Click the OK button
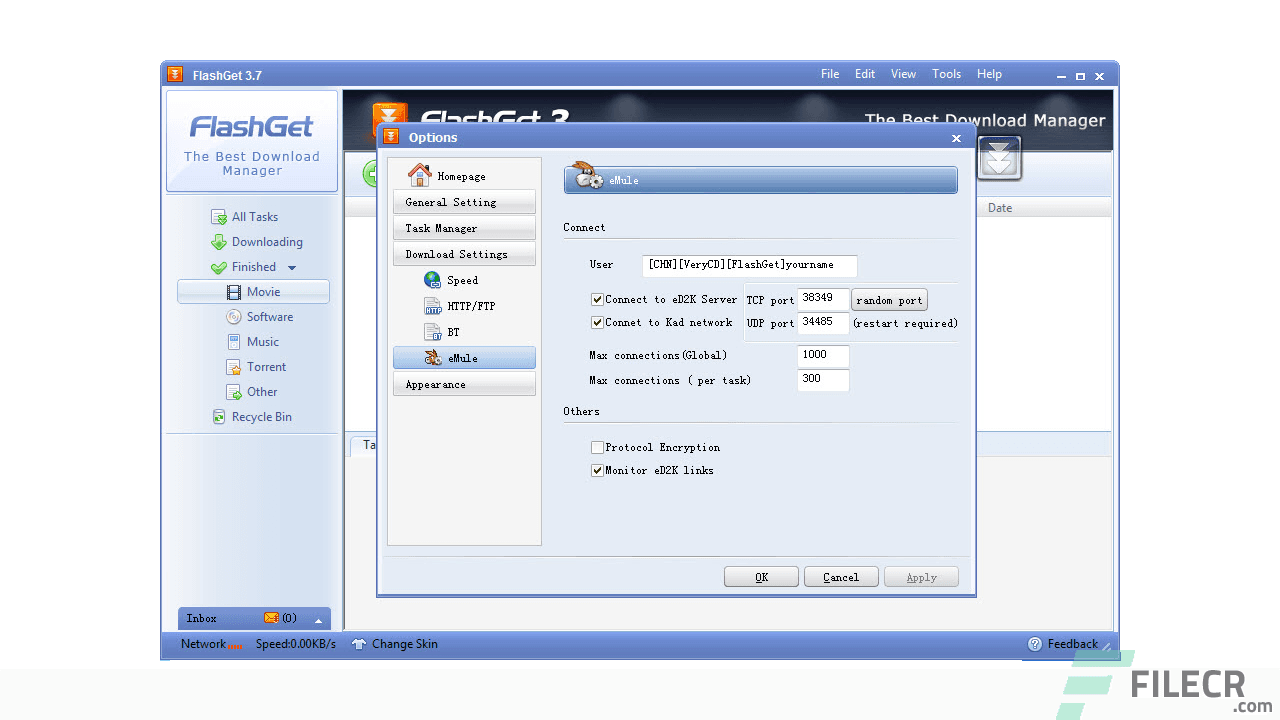Screen dimensions: 1280x720 click(761, 577)
